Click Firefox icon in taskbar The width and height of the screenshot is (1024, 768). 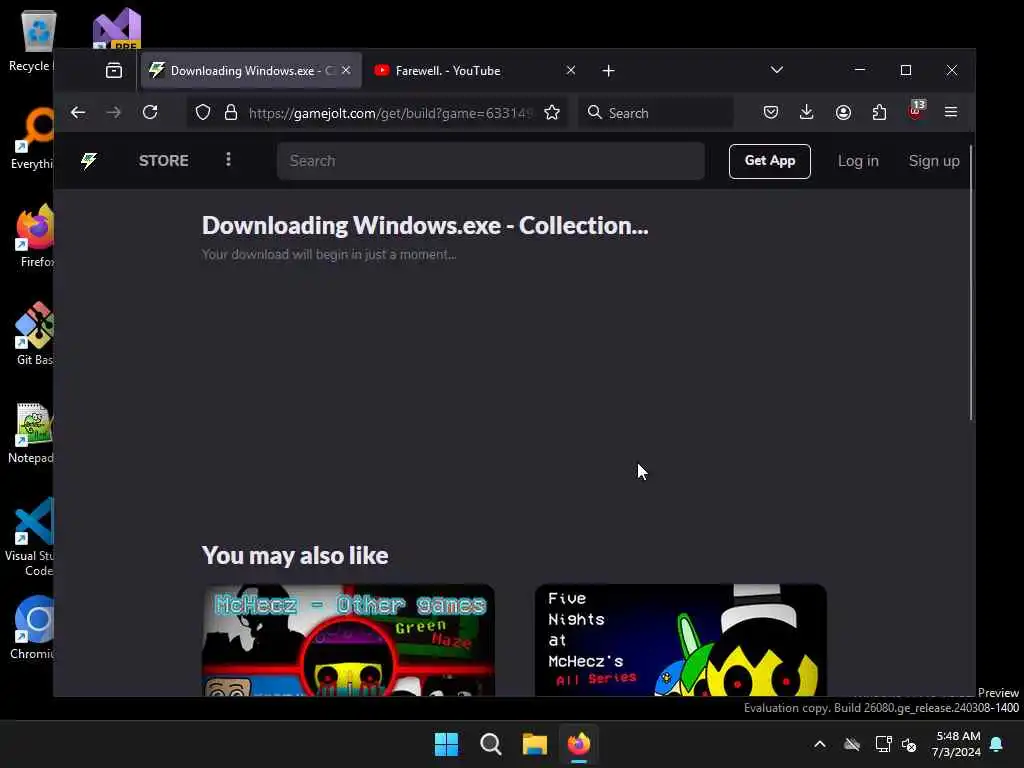coord(579,744)
